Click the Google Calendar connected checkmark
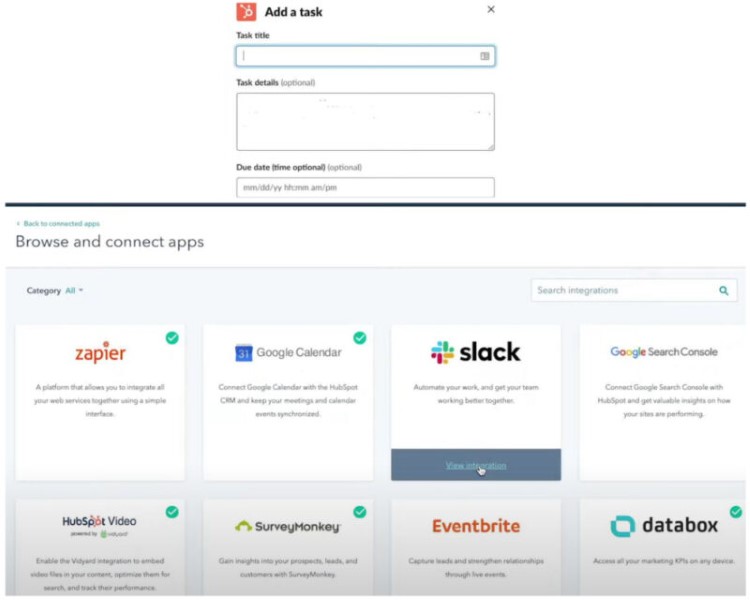The height and width of the screenshot is (600, 750). (x=360, y=338)
